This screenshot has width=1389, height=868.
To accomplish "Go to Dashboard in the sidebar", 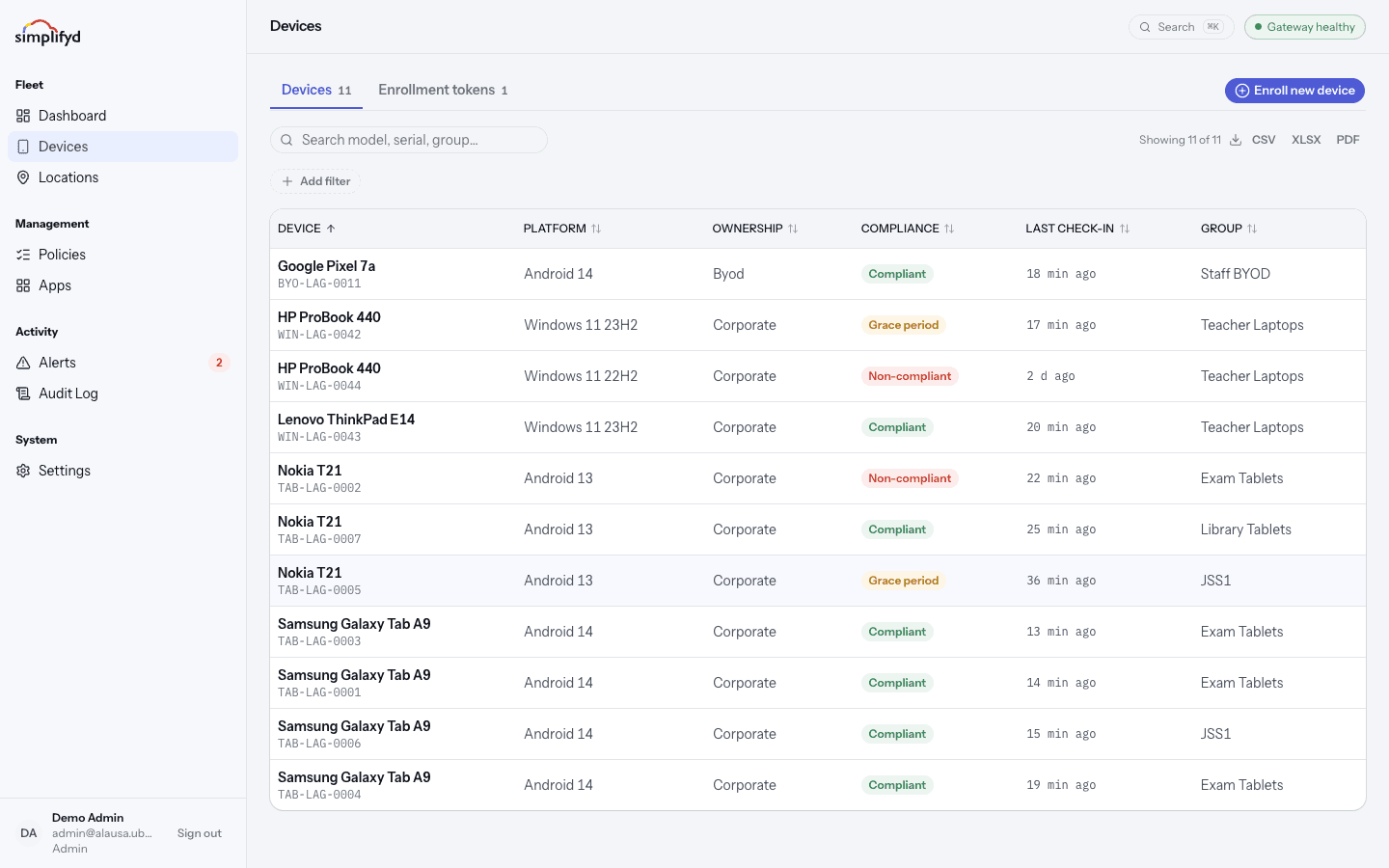I will pos(123,116).
